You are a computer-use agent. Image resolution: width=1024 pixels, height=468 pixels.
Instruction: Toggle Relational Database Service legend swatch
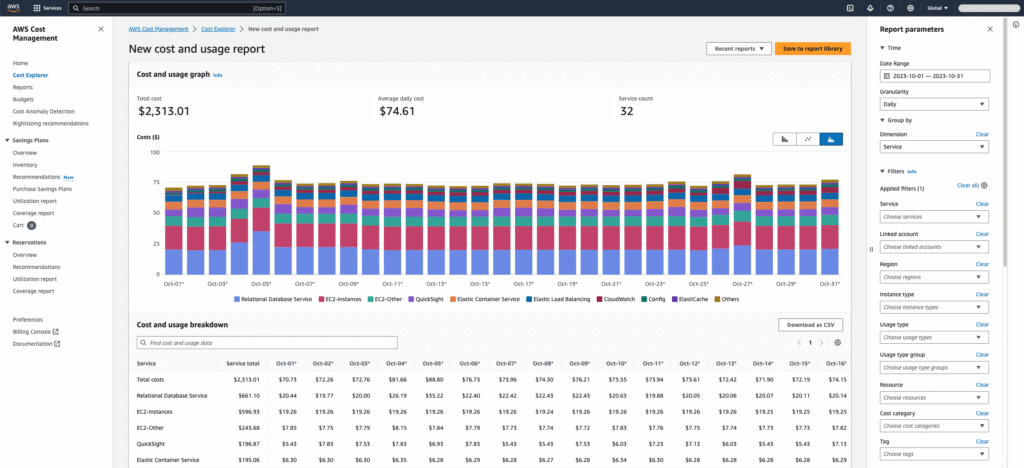[237, 299]
